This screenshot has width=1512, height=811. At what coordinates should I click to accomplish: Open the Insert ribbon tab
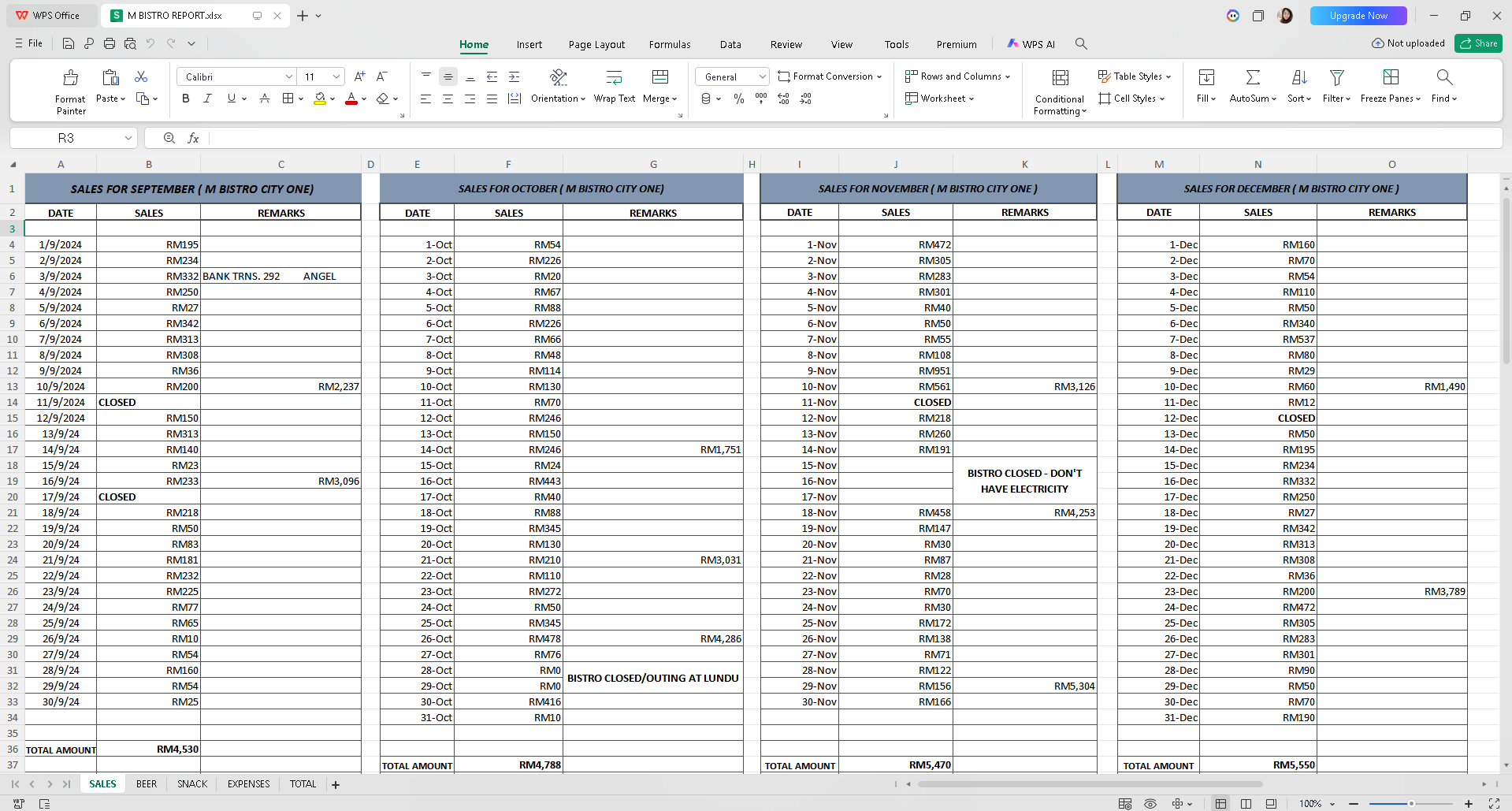click(529, 45)
